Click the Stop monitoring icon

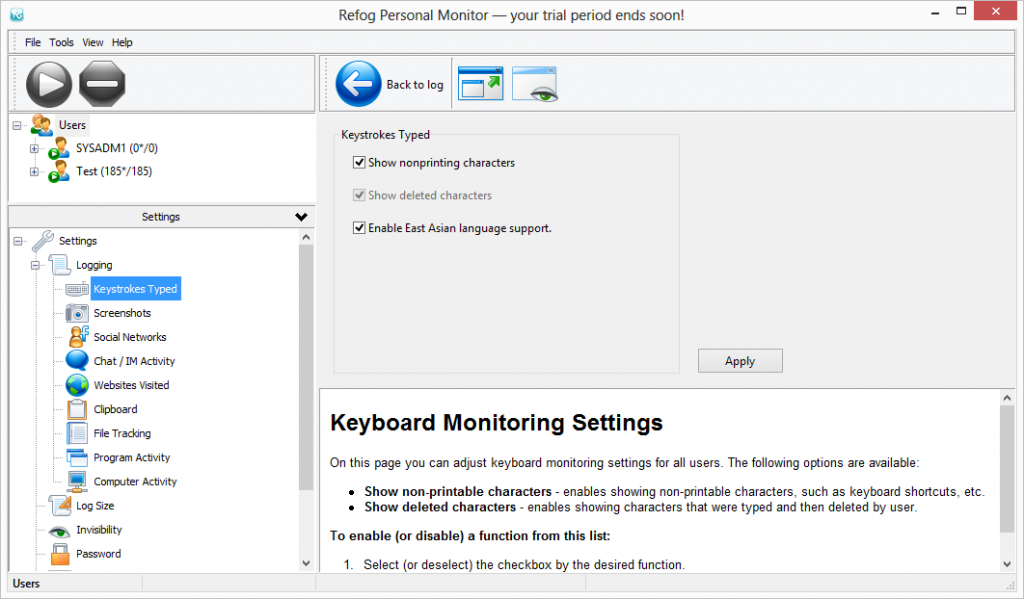(x=102, y=84)
